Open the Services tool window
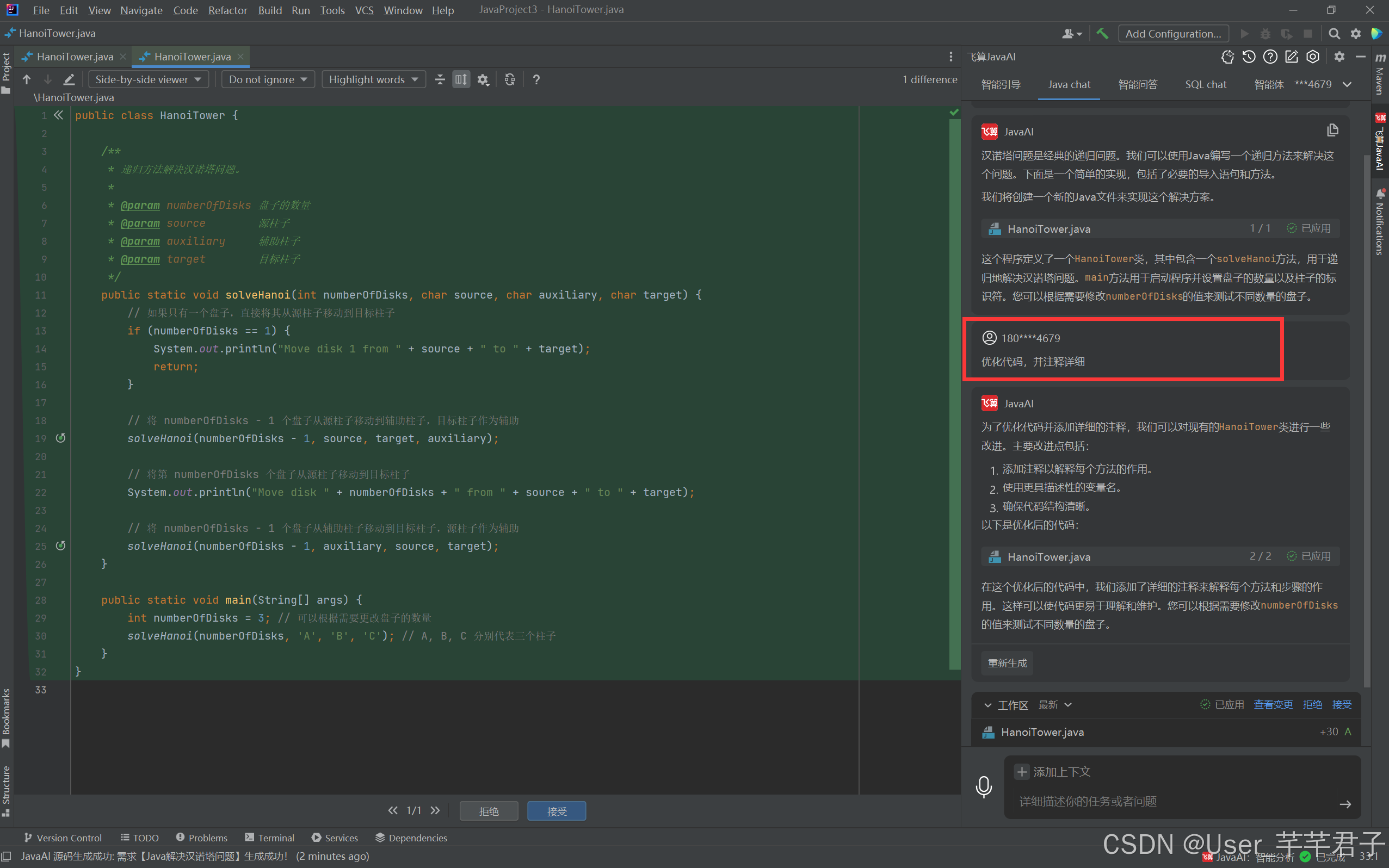 [x=335, y=838]
